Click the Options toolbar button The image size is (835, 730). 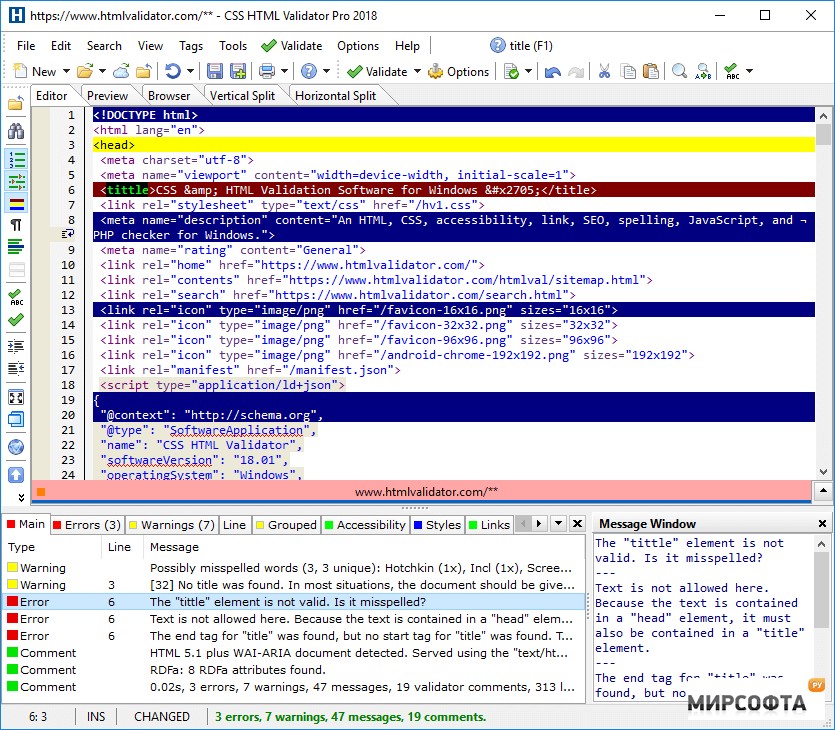coord(459,71)
